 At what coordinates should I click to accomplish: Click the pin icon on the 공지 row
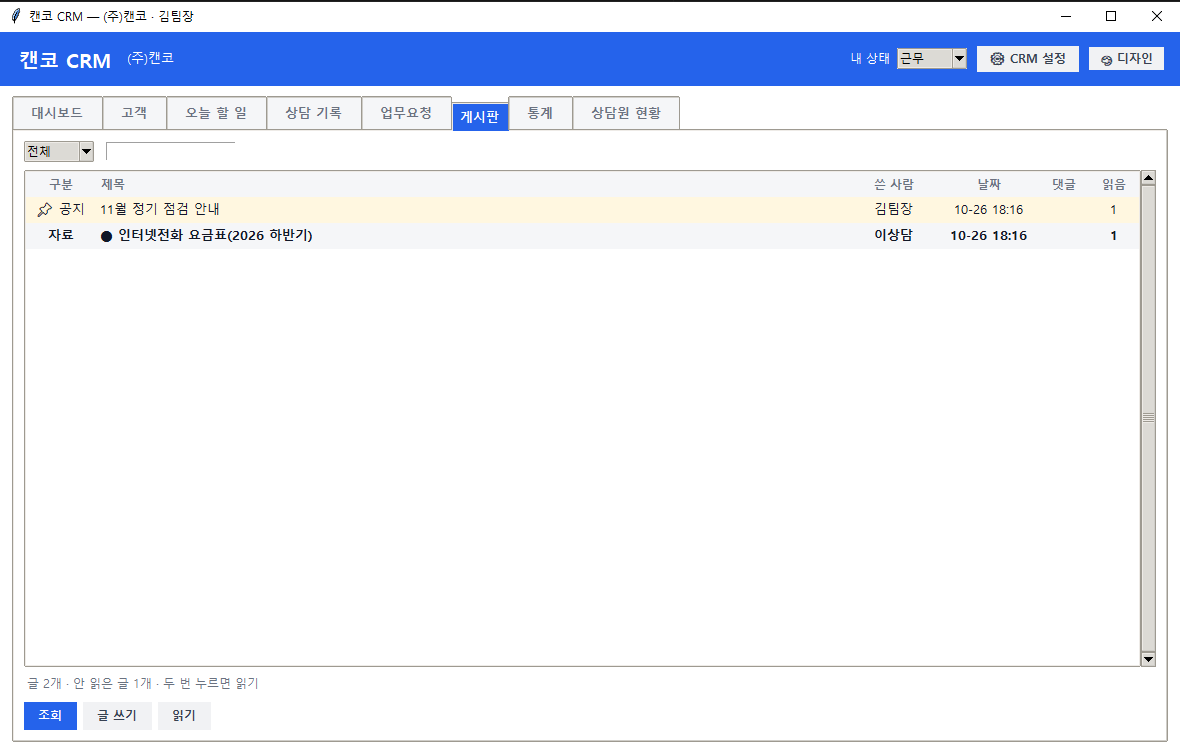point(45,209)
